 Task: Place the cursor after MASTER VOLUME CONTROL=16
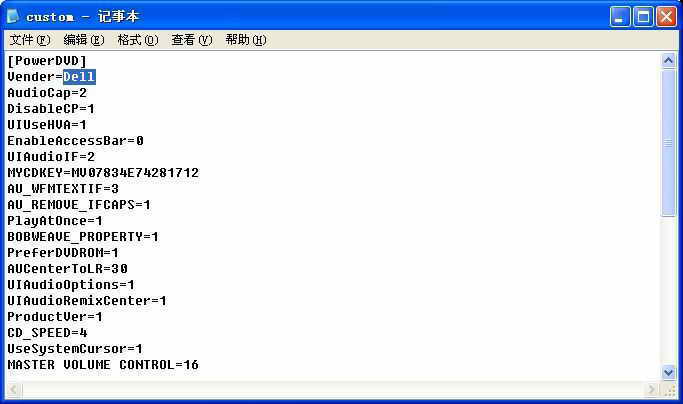199,365
